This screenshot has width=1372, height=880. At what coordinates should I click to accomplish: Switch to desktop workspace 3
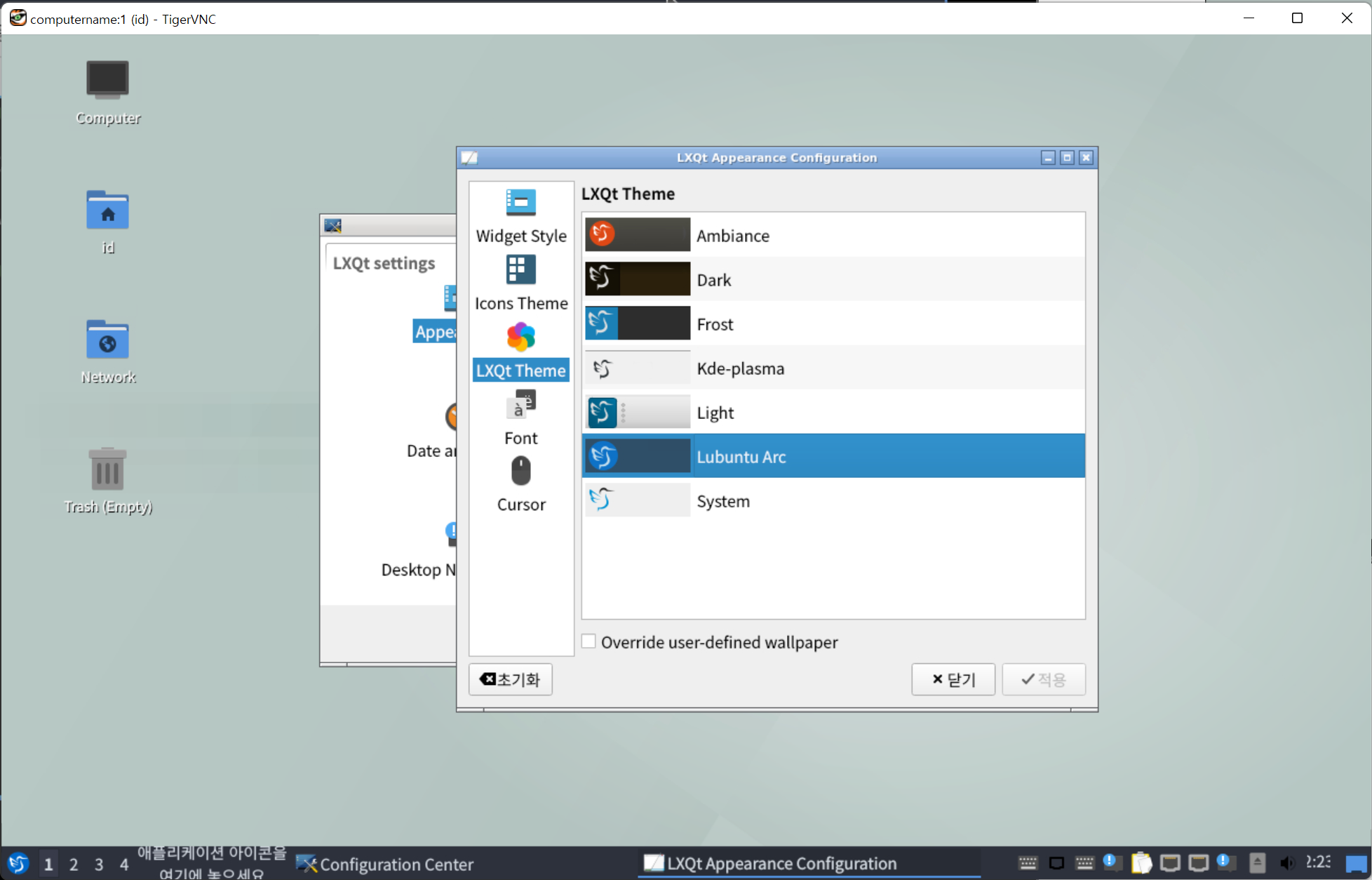coord(99,864)
